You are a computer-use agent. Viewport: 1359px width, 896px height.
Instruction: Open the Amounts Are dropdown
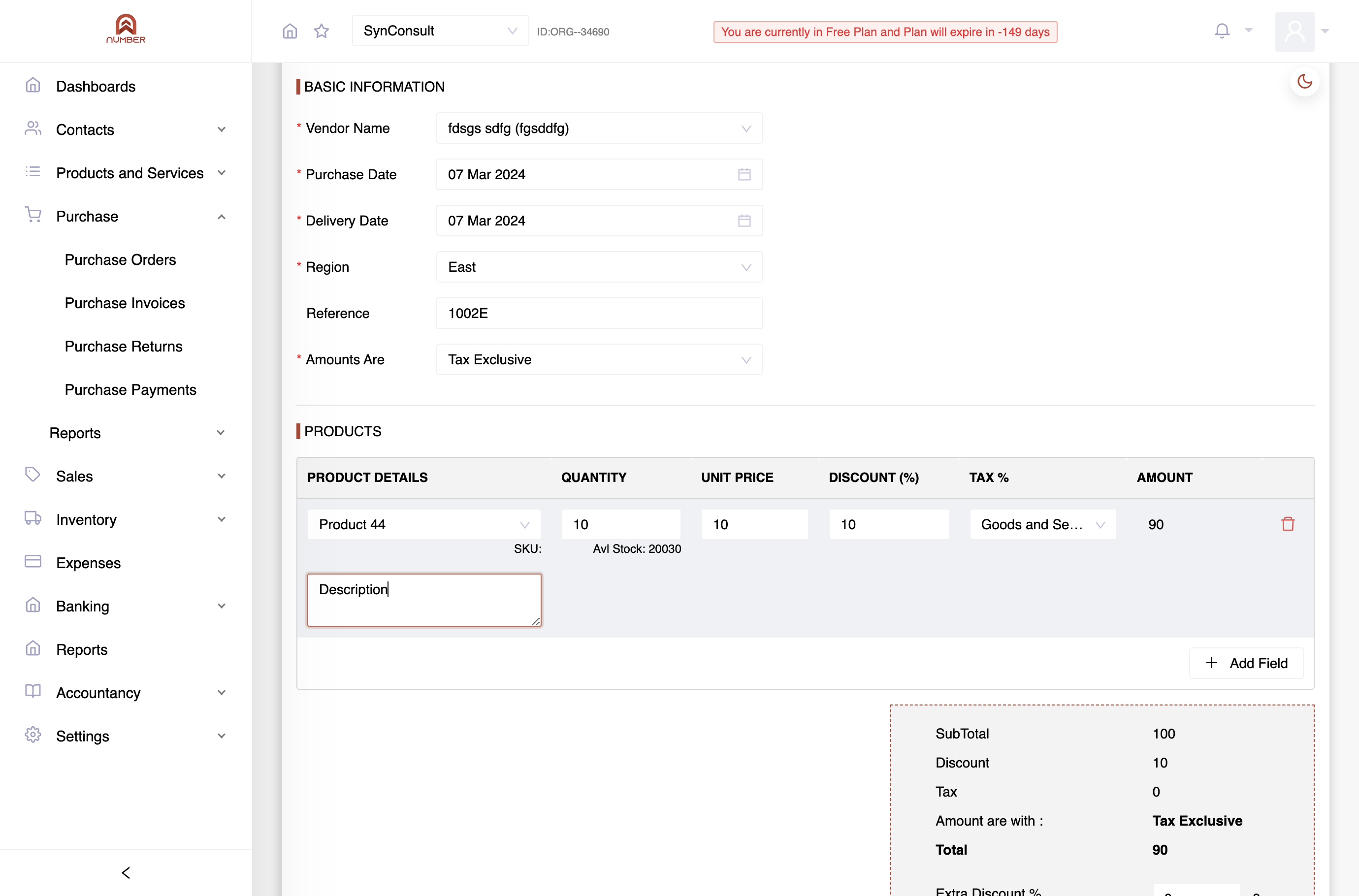(x=600, y=359)
